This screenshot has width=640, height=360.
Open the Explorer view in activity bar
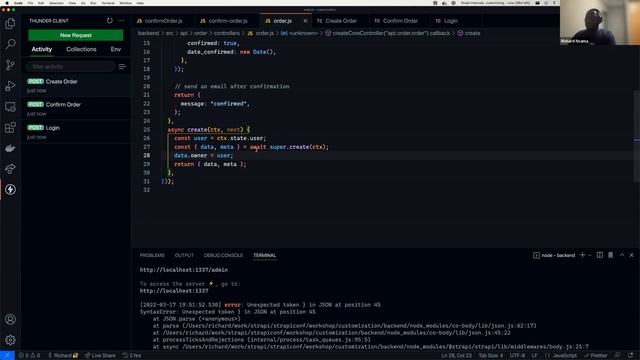10,23
